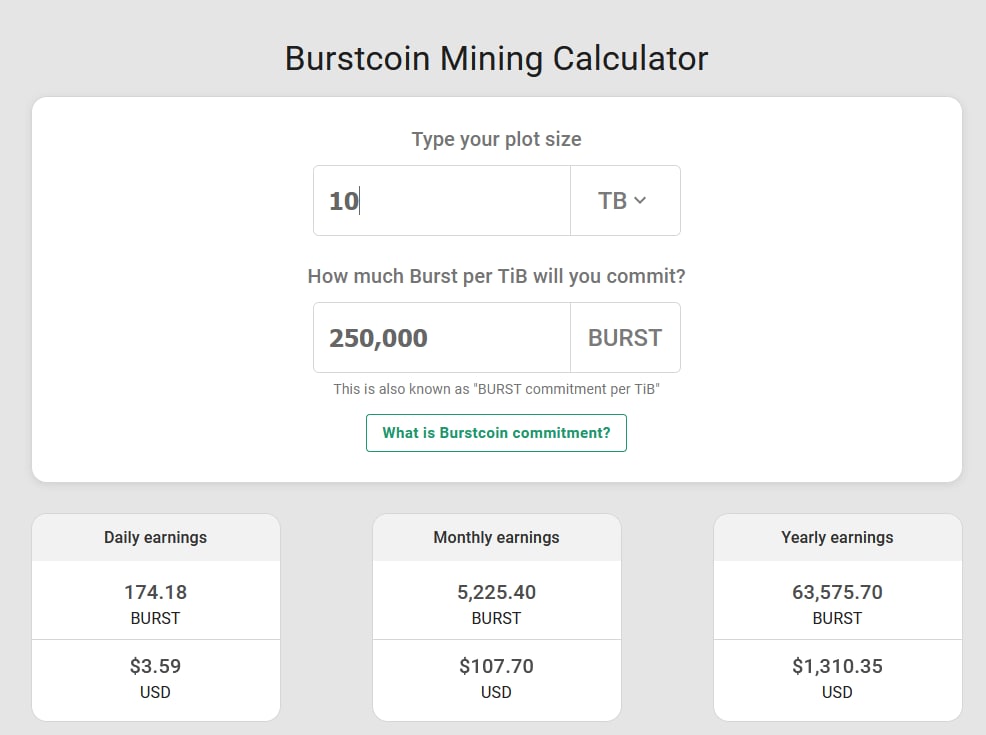Click the $107.70 USD monthly value
986x735 pixels.
[496, 666]
